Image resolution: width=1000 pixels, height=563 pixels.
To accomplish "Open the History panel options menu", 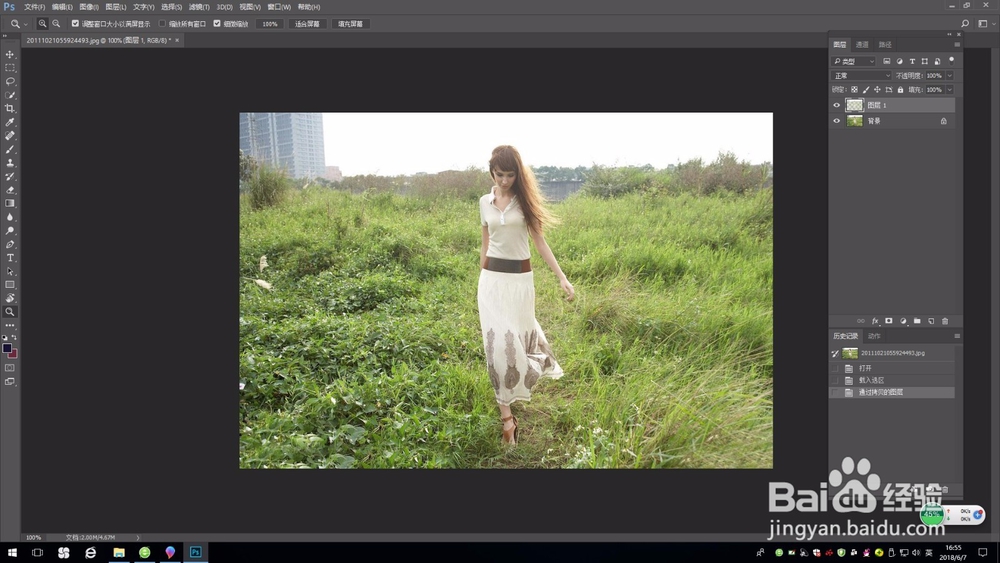I will (957, 336).
